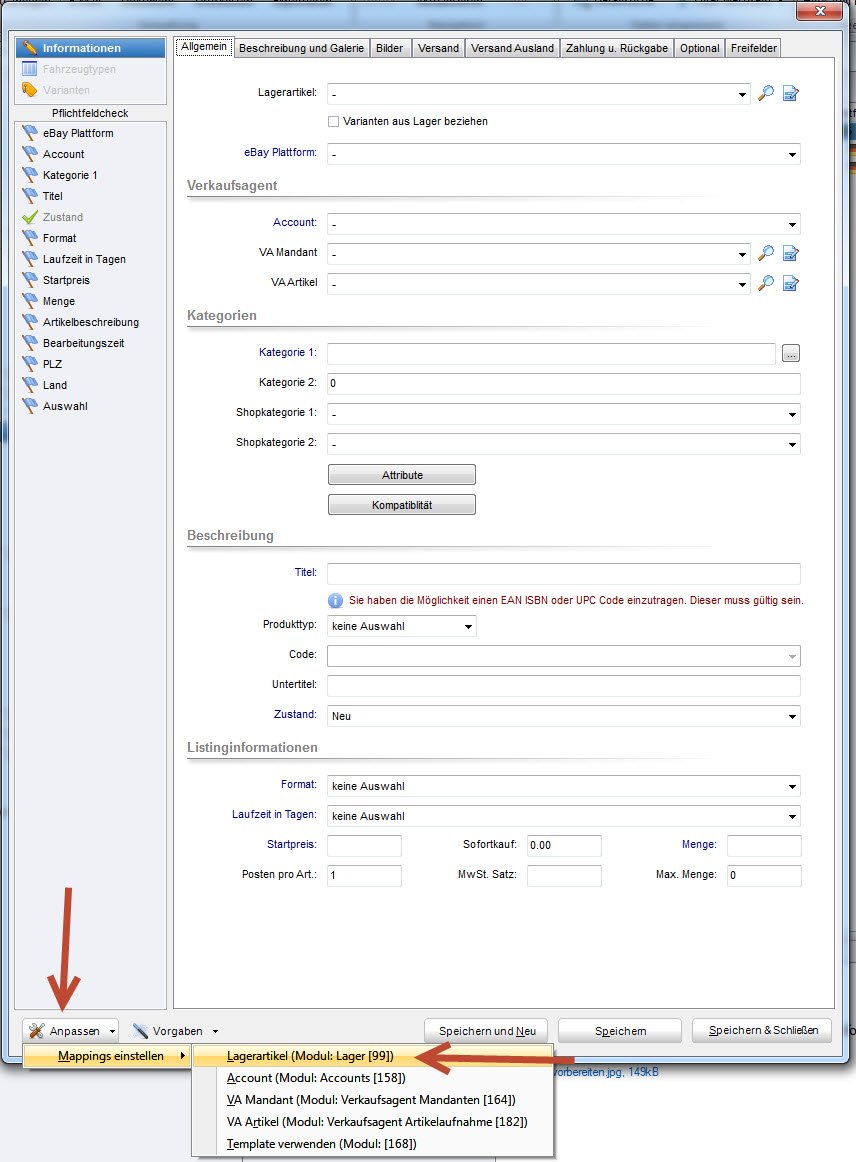
Task: Click the flag icon for Bearbeitungszeit
Action: tap(30, 343)
